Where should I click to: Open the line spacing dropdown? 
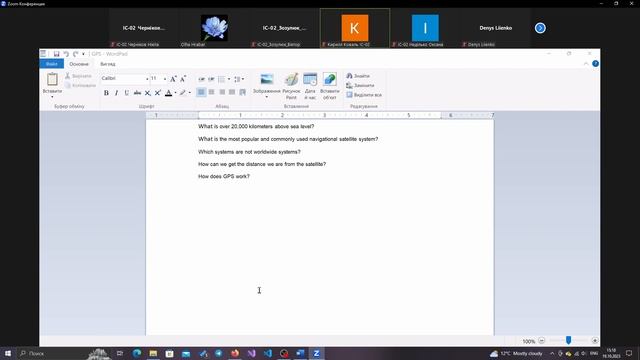pyautogui.click(x=239, y=79)
